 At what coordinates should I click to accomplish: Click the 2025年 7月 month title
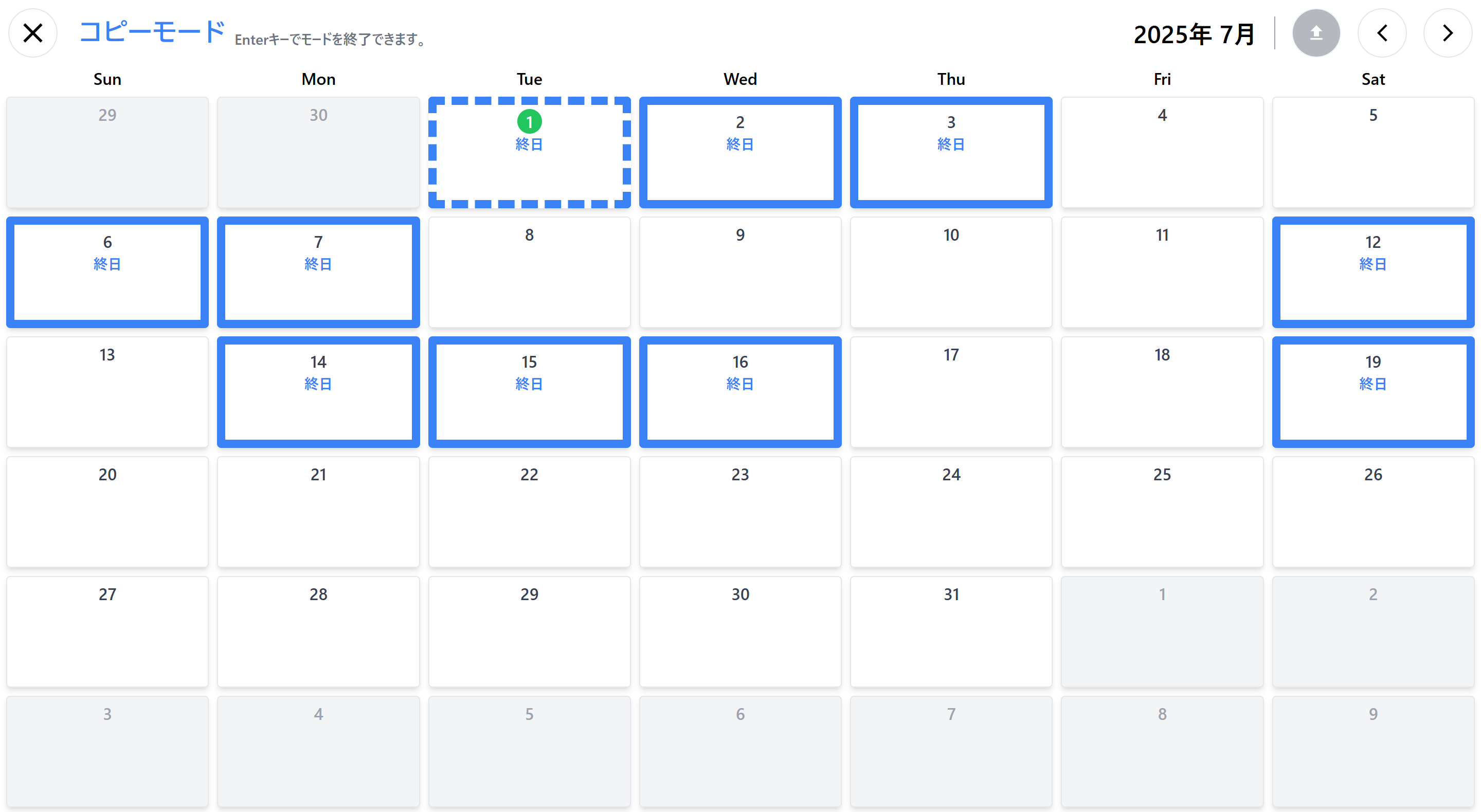tap(1194, 34)
